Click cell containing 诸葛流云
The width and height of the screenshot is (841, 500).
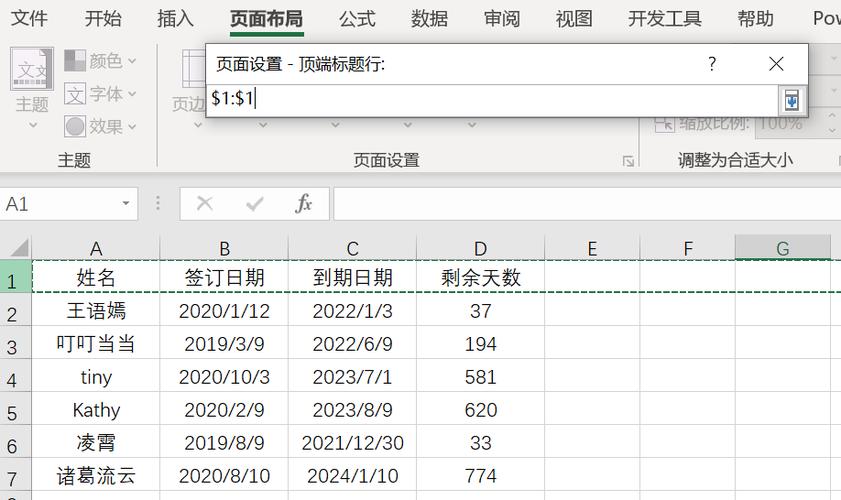pos(96,475)
